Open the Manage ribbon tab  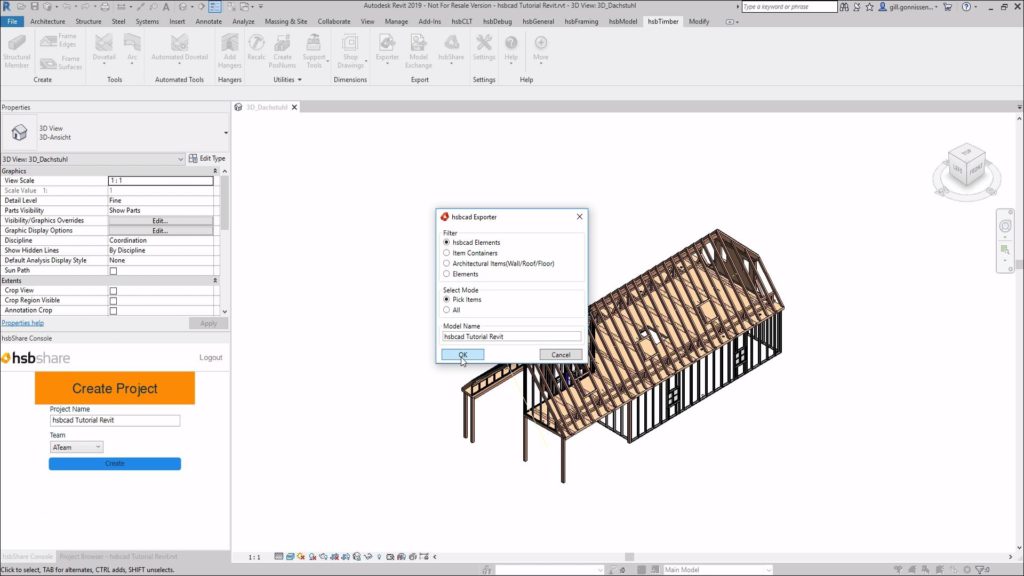pos(396,22)
